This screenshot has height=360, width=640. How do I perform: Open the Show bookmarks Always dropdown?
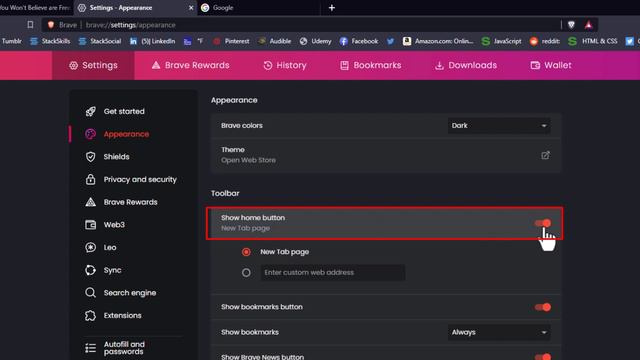point(499,332)
